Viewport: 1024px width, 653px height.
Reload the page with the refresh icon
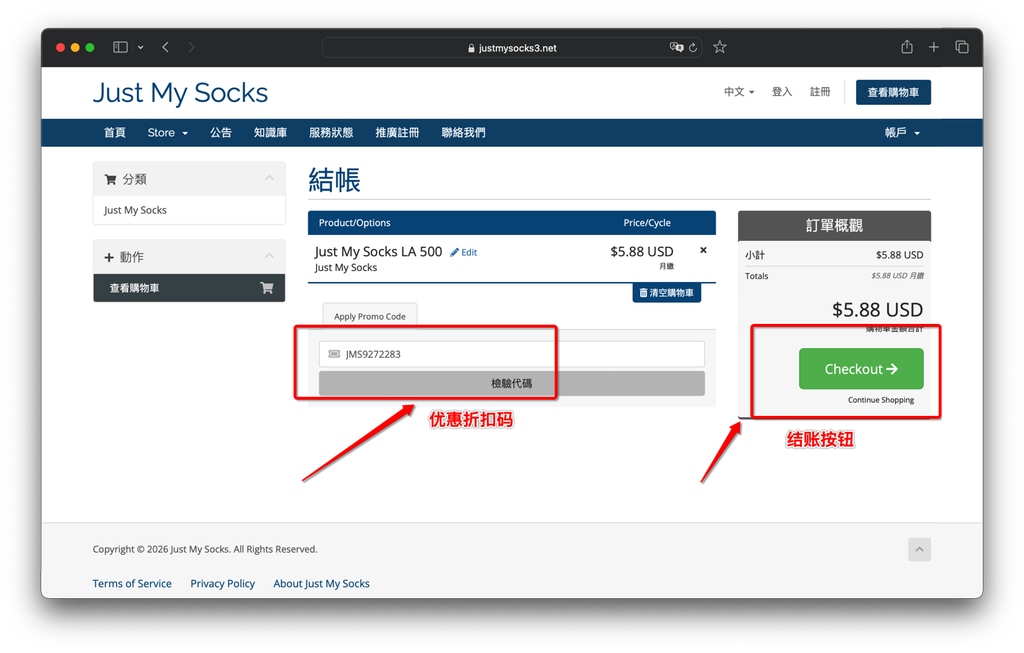coord(693,48)
